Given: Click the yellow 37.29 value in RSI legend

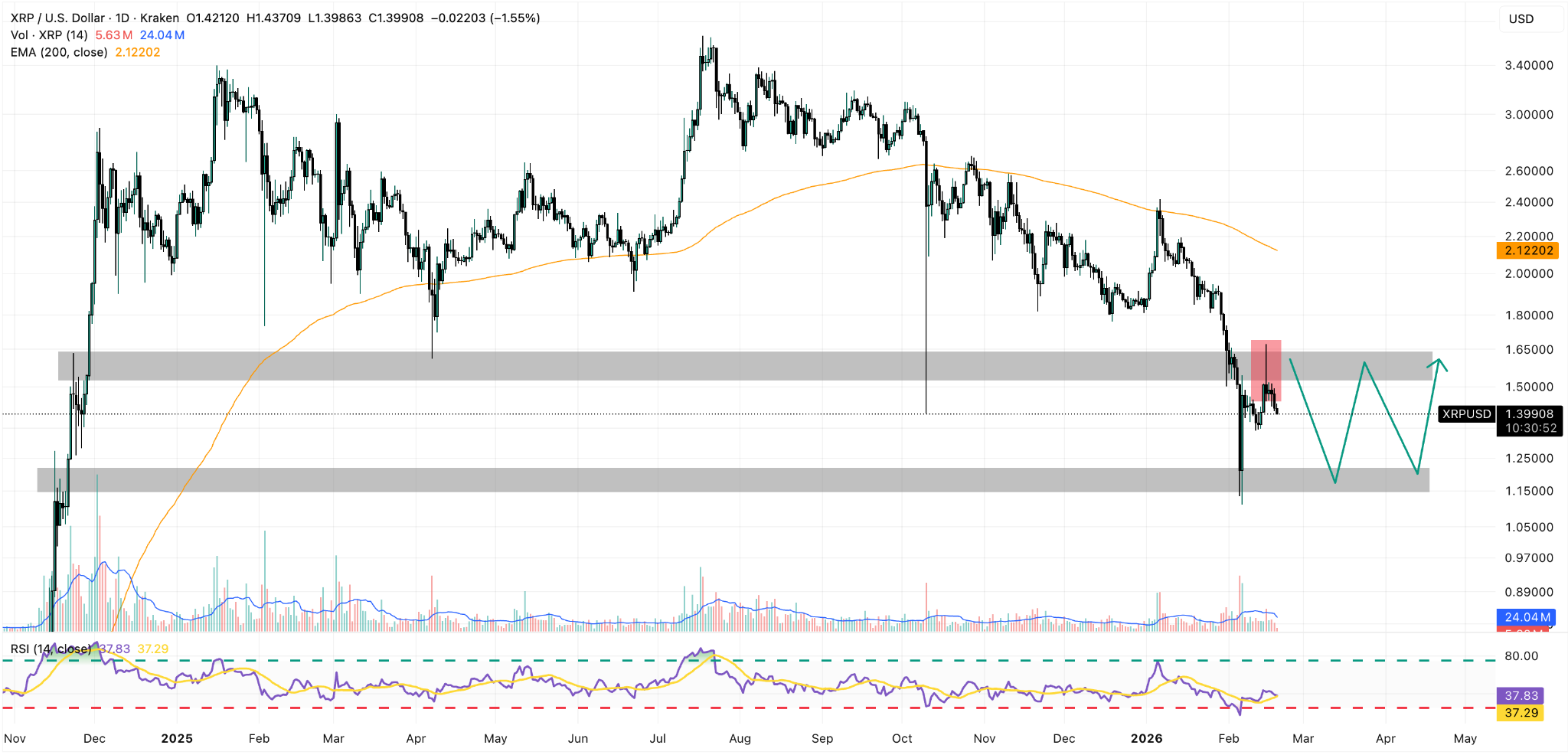Looking at the screenshot, I should point(152,649).
